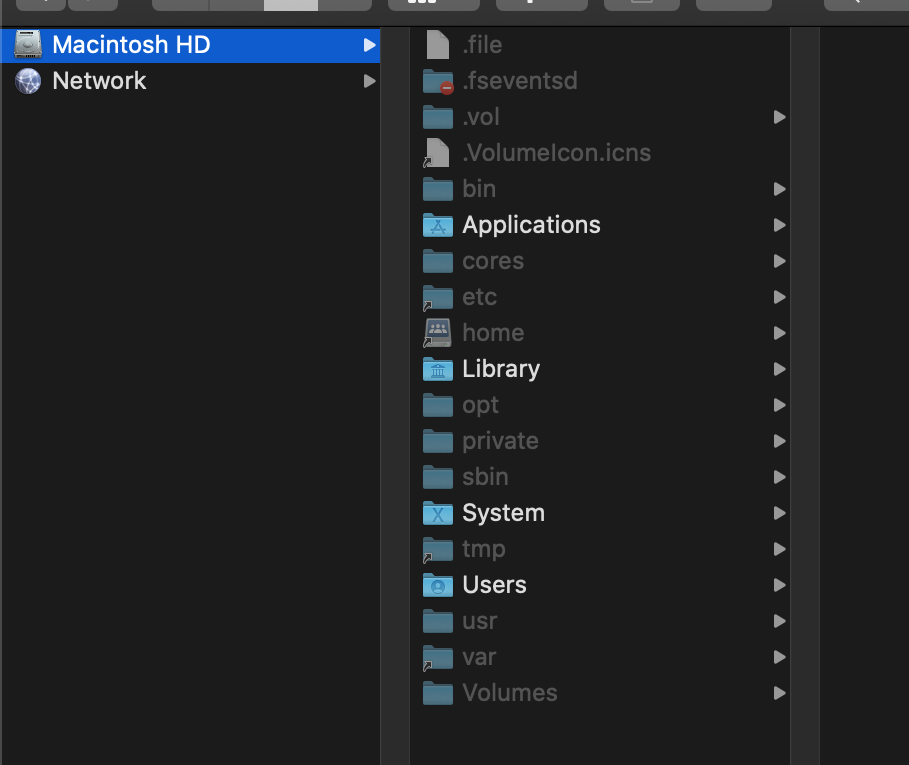Click the arrow next to .vol
The height and width of the screenshot is (765, 909).
point(779,117)
